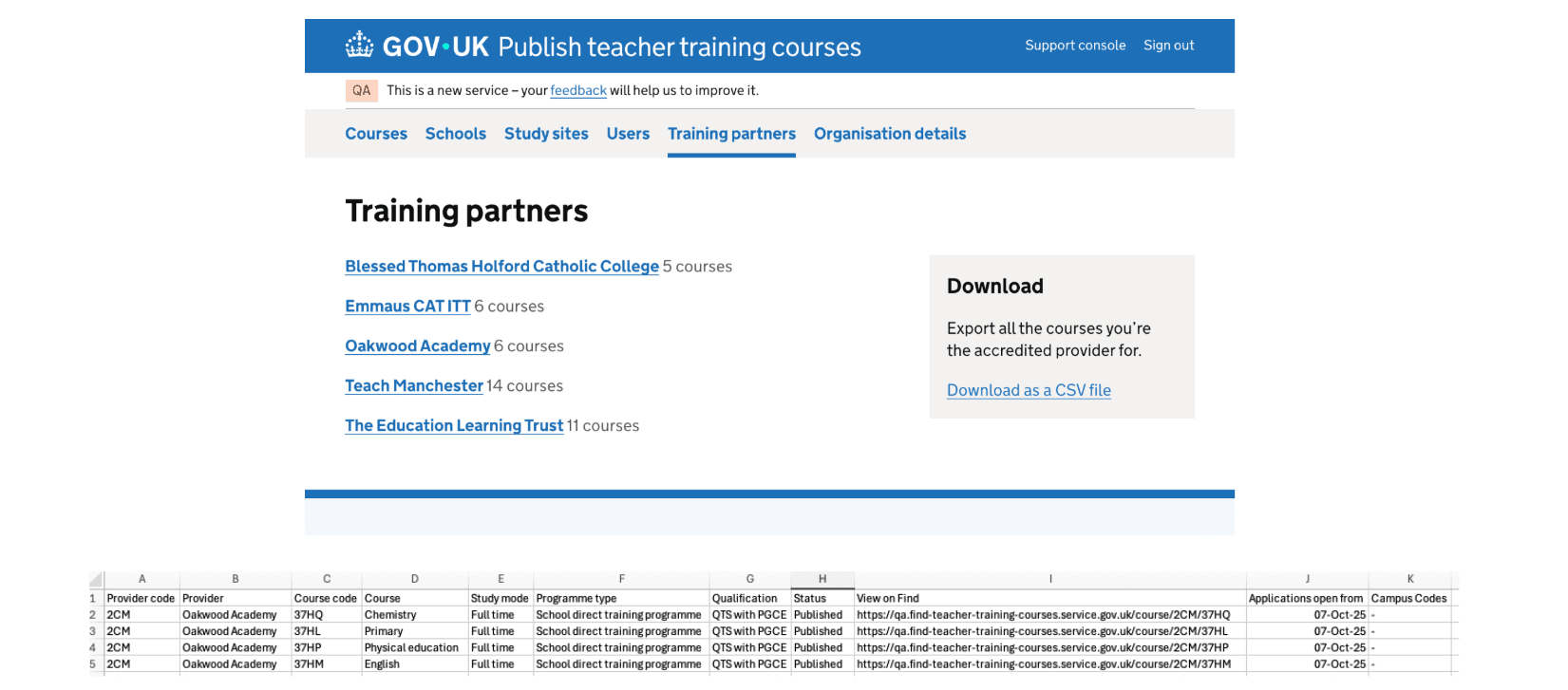Select spreadsheet row 1 header
This screenshot has width=1568, height=690.
(x=93, y=599)
